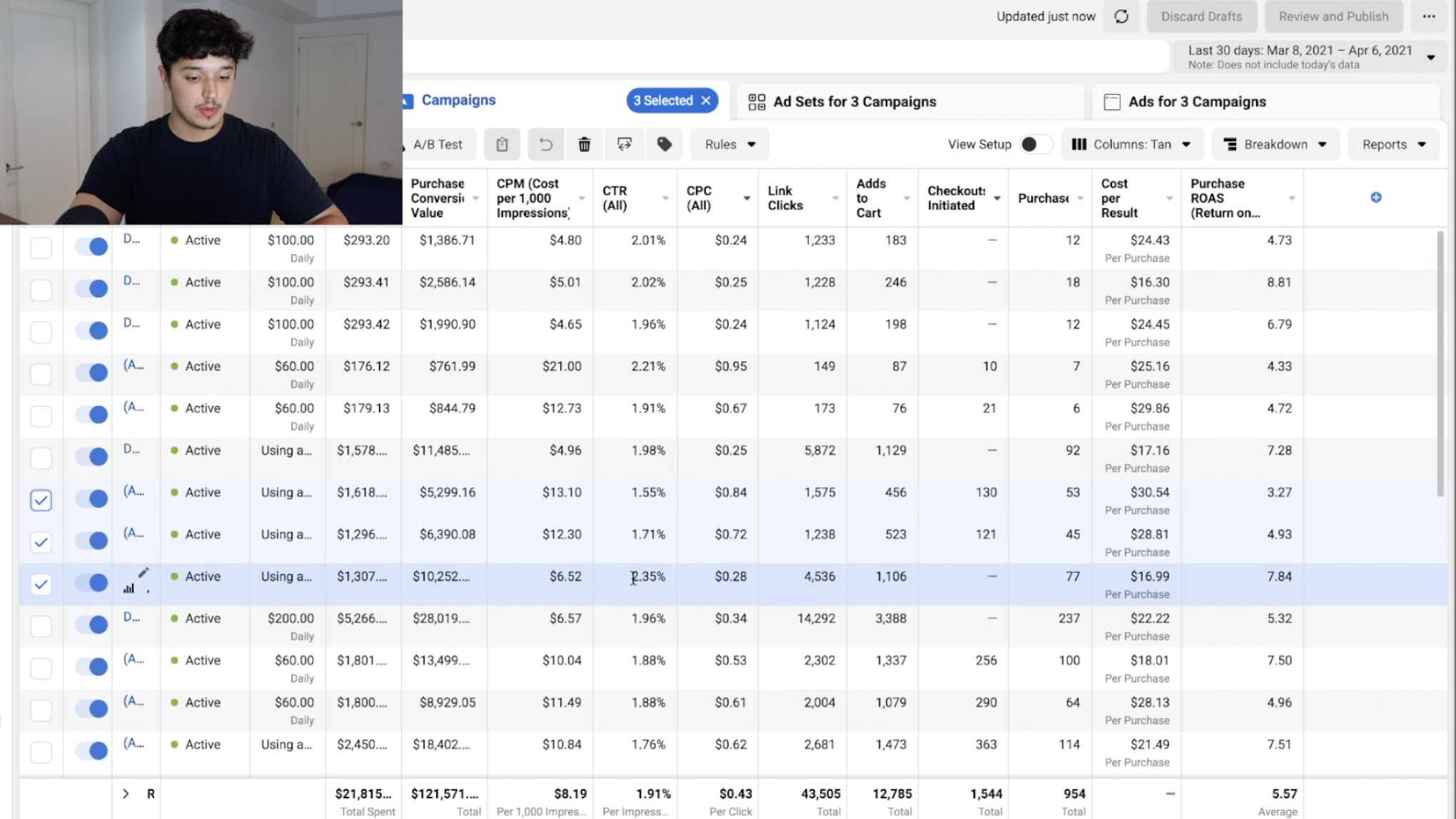Screen dimensions: 1456x819
Task: Turn off campaign with $17.16 cost per result
Action: click(x=91, y=457)
